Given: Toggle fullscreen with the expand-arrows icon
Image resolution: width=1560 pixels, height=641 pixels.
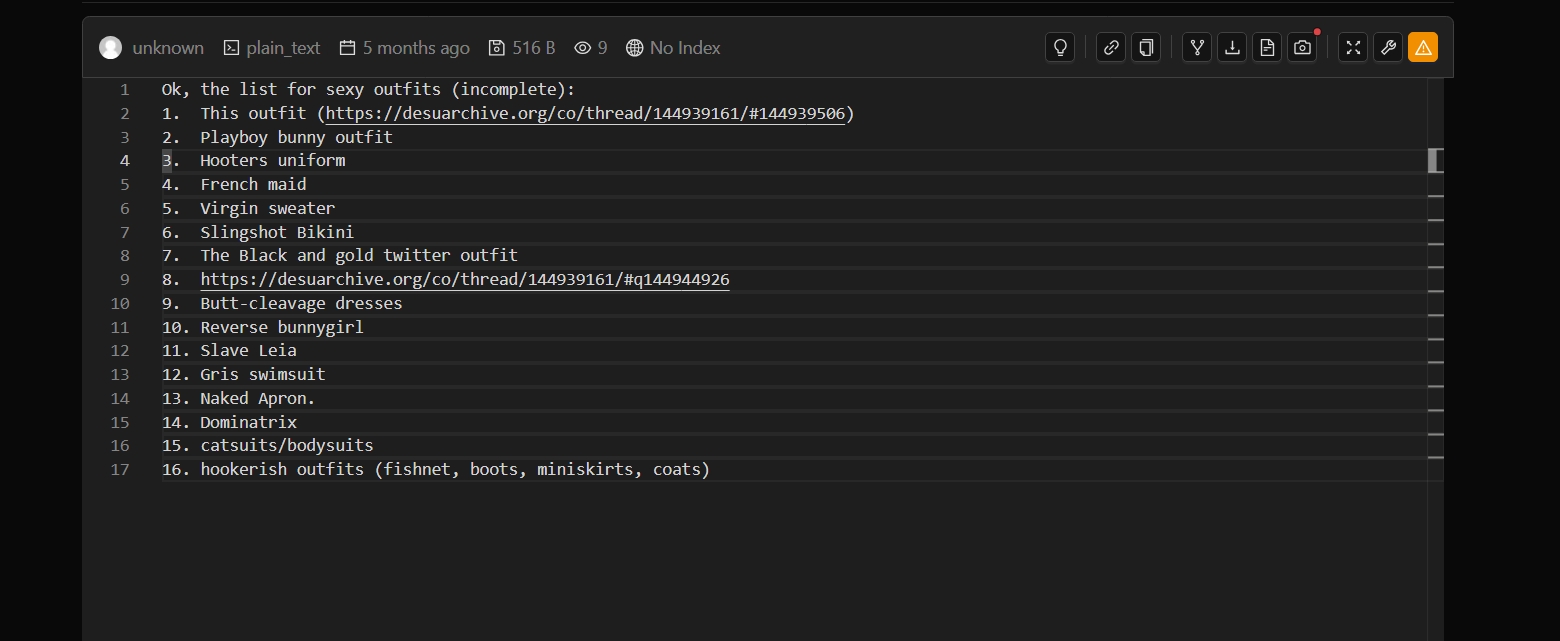Looking at the screenshot, I should point(1352,47).
